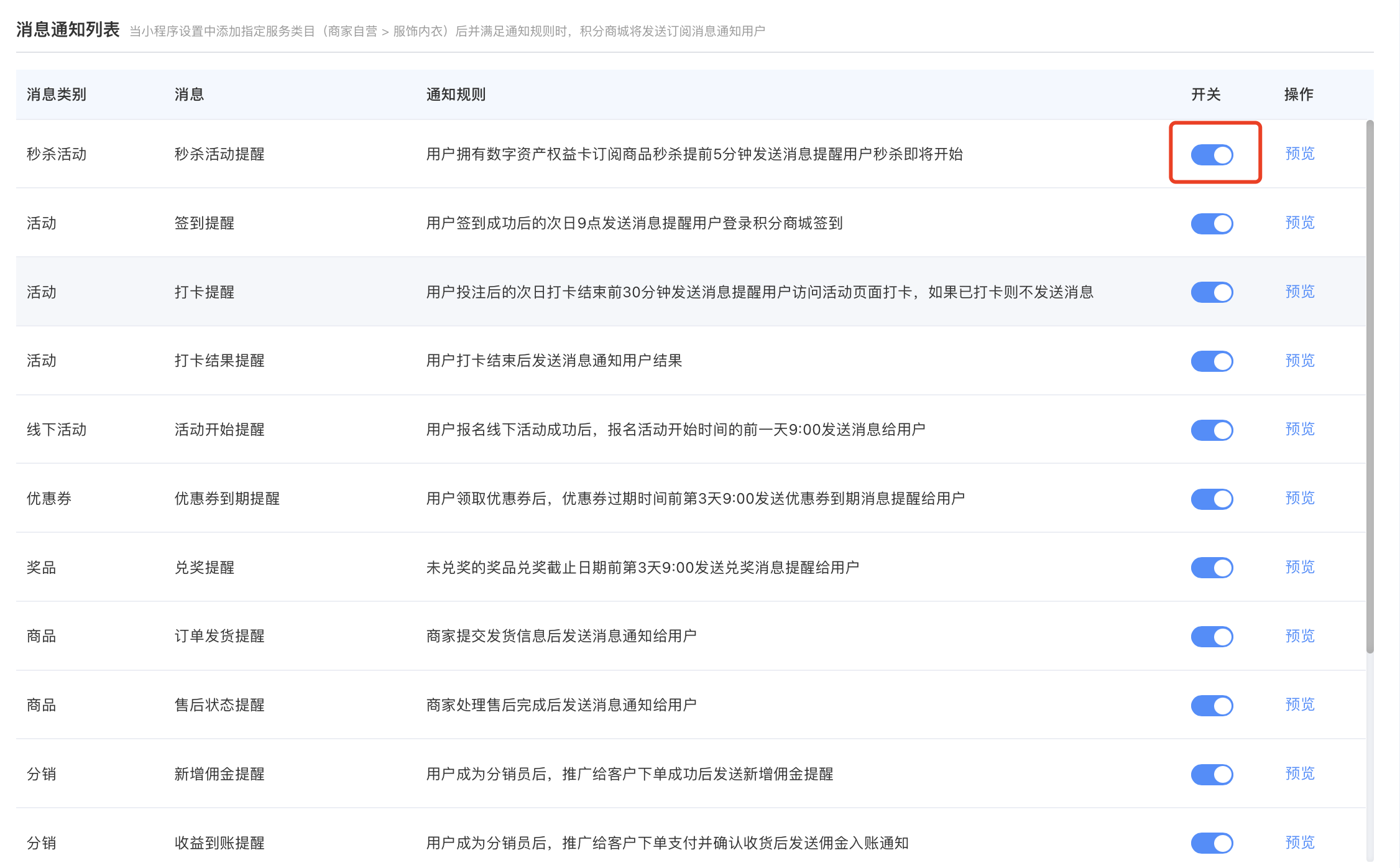
Task: Open 预览 for 签到提醒
Action: (x=1299, y=223)
